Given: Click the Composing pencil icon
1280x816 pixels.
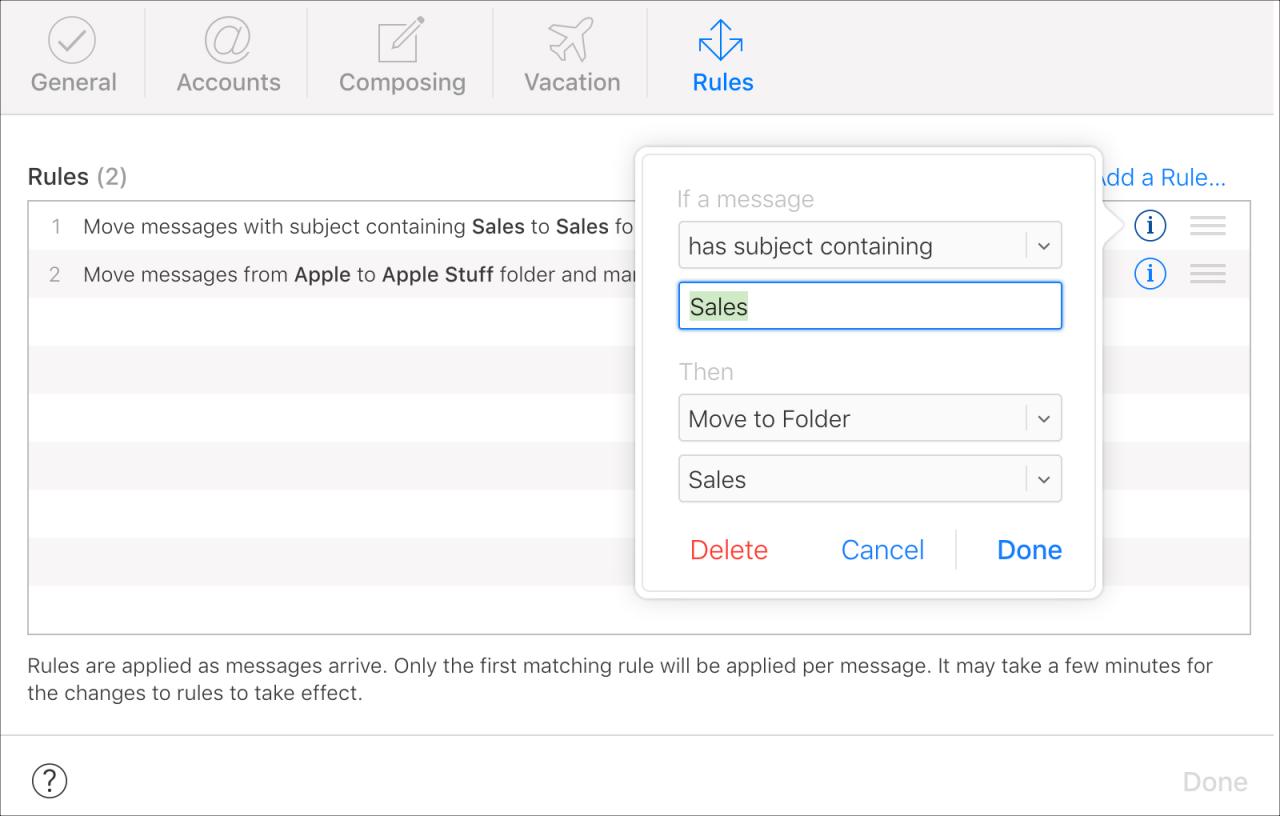Looking at the screenshot, I should (401, 40).
